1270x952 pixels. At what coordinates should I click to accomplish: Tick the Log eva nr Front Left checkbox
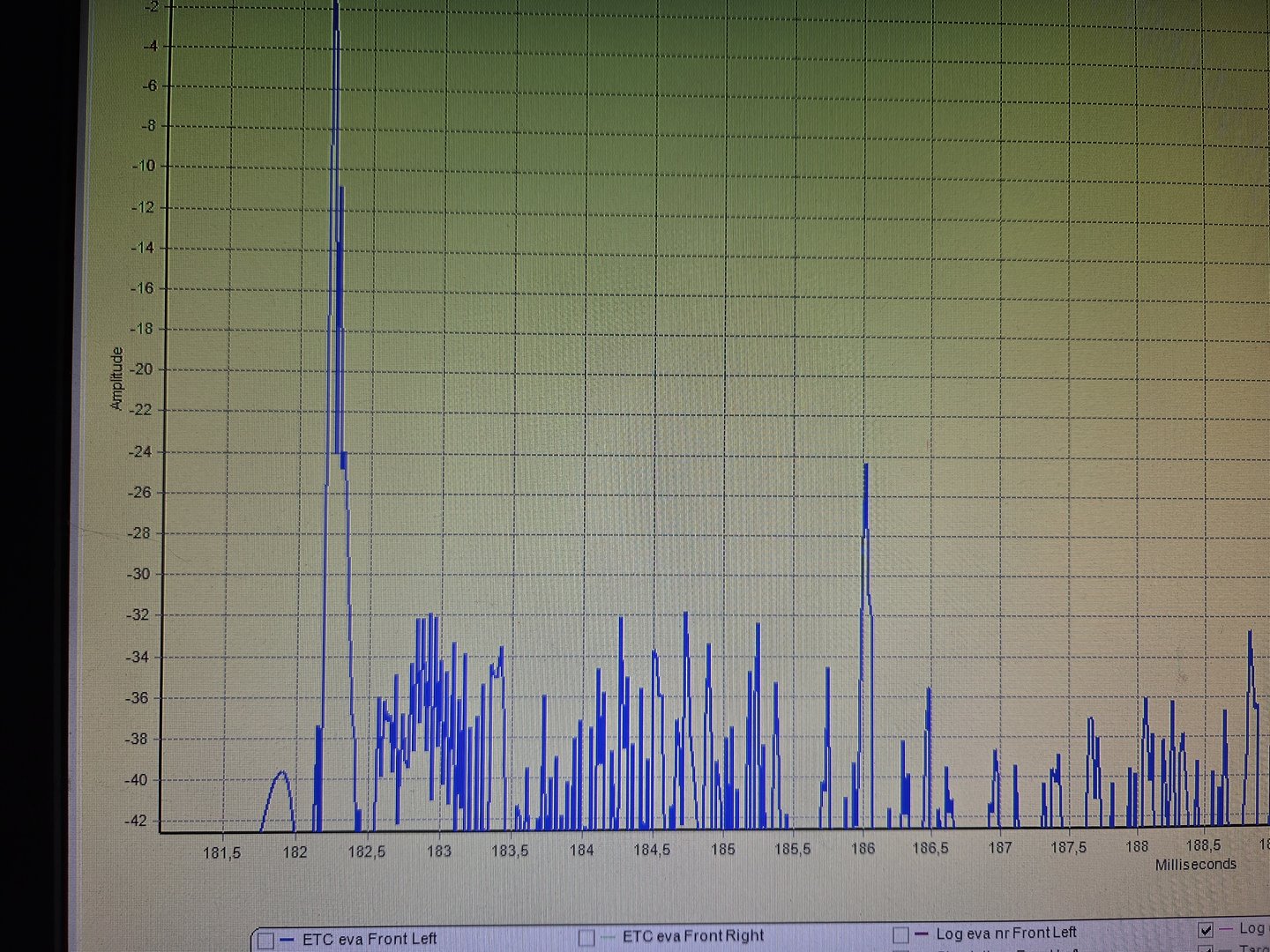[900, 934]
